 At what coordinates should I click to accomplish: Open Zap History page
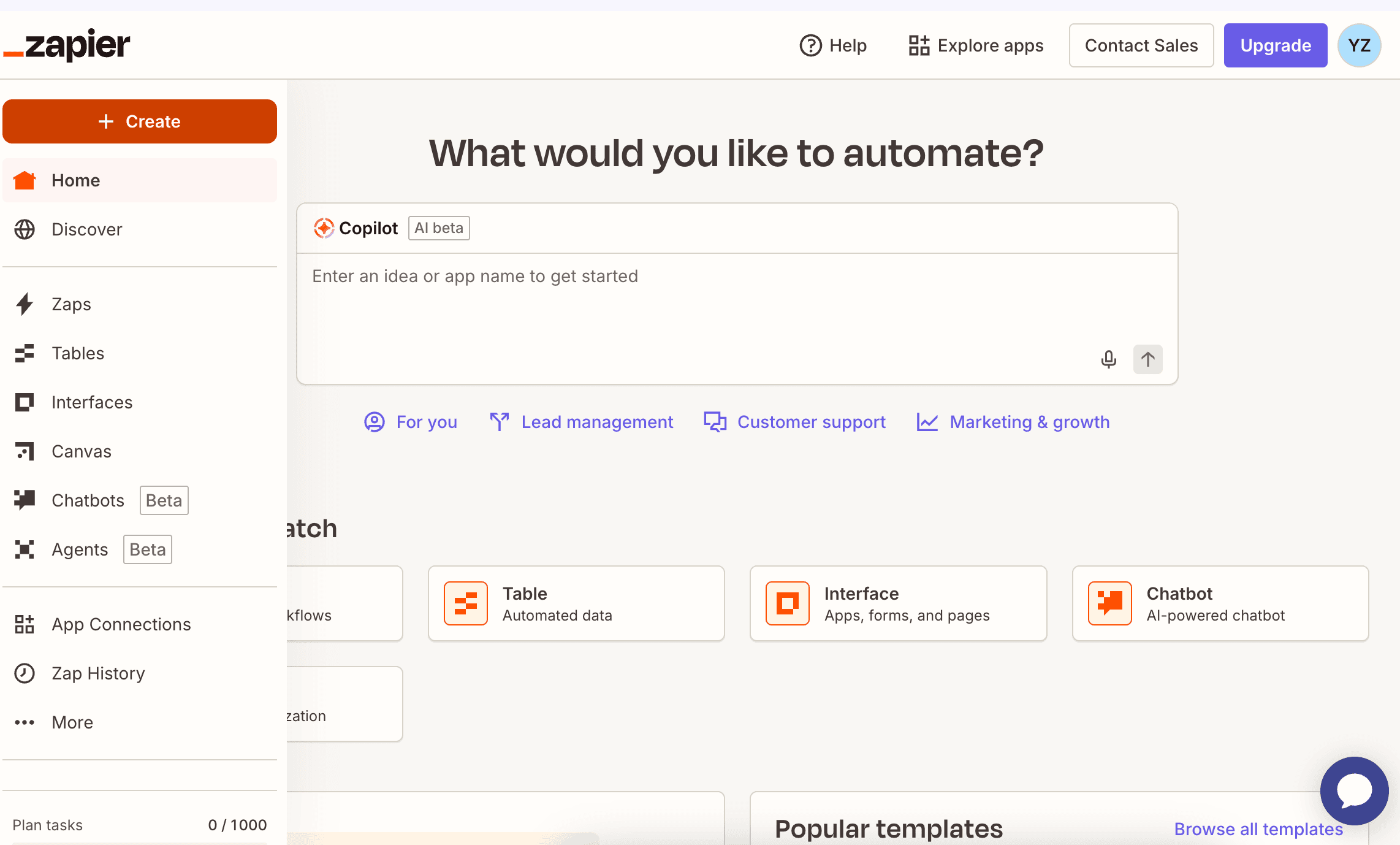pos(98,673)
